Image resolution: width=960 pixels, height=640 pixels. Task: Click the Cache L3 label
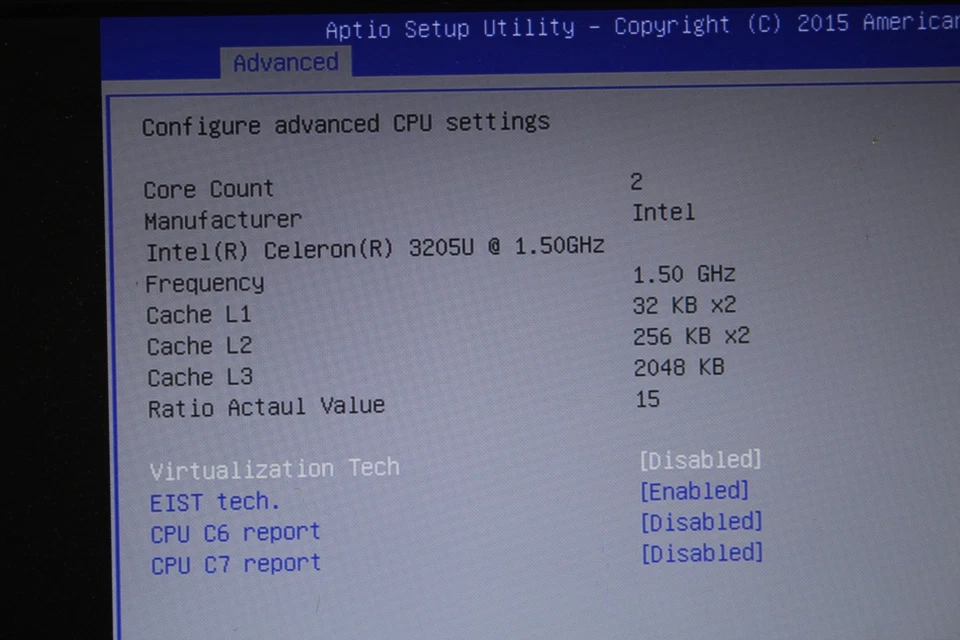point(200,378)
